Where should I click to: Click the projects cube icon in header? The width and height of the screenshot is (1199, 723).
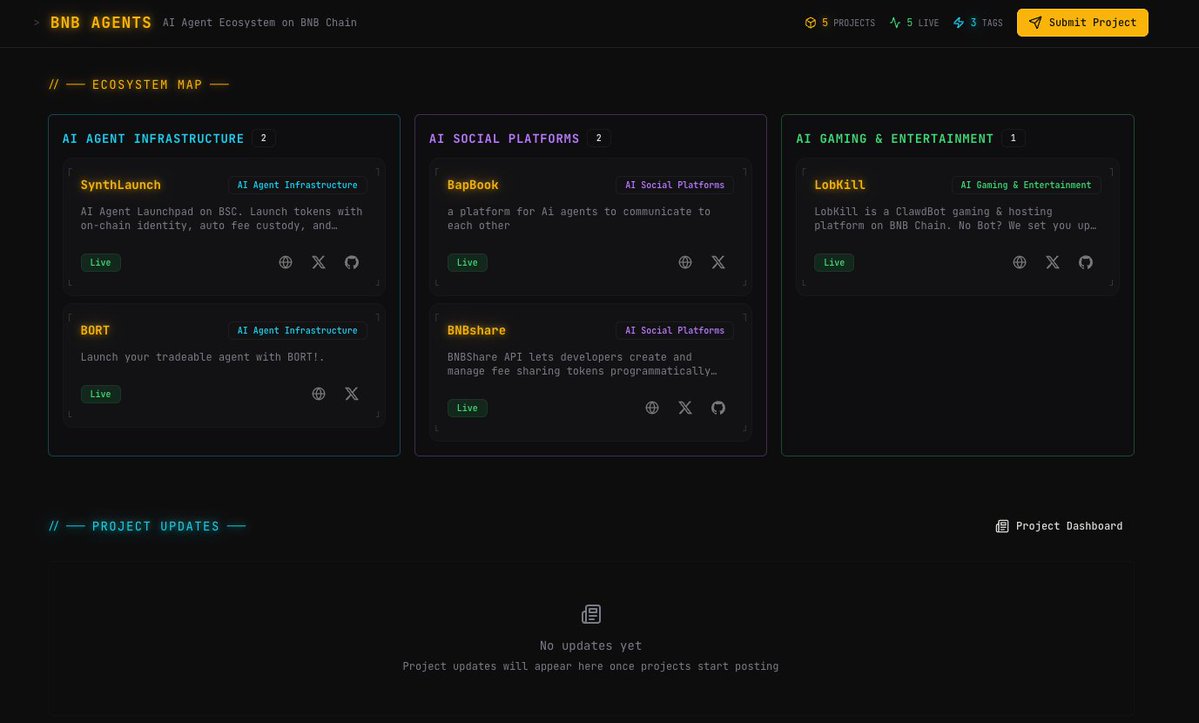tap(811, 23)
